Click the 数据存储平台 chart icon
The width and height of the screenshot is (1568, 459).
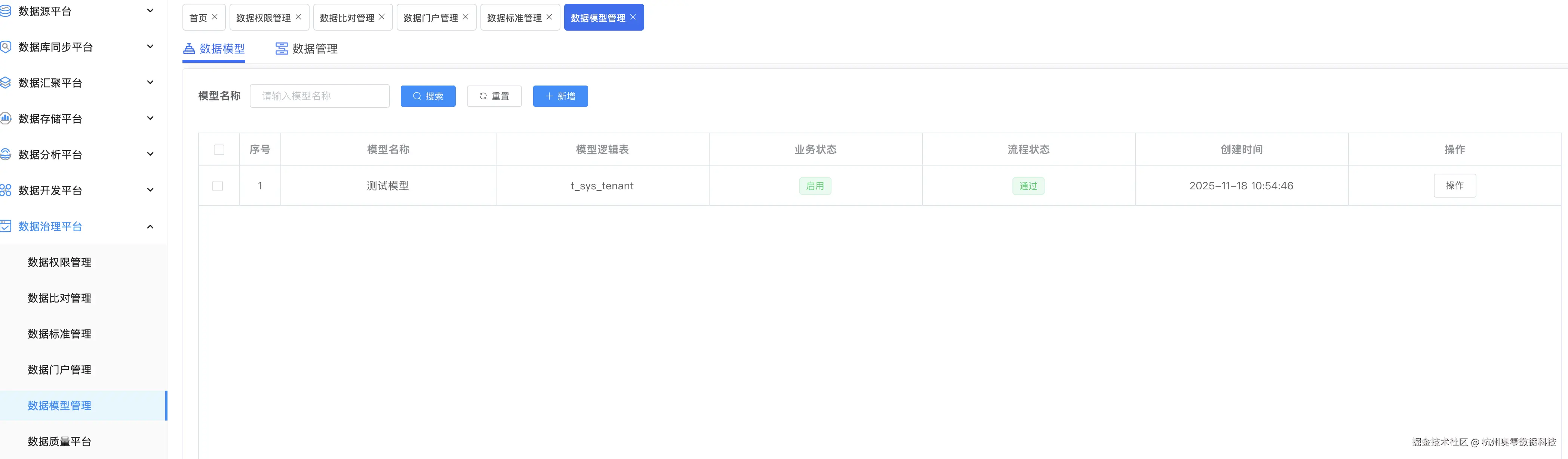click(6, 118)
